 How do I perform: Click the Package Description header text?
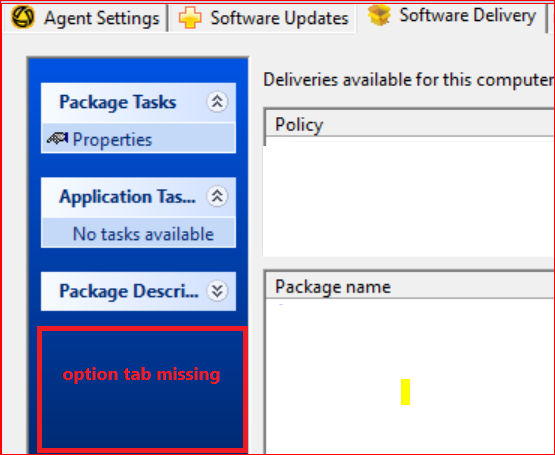(128, 291)
